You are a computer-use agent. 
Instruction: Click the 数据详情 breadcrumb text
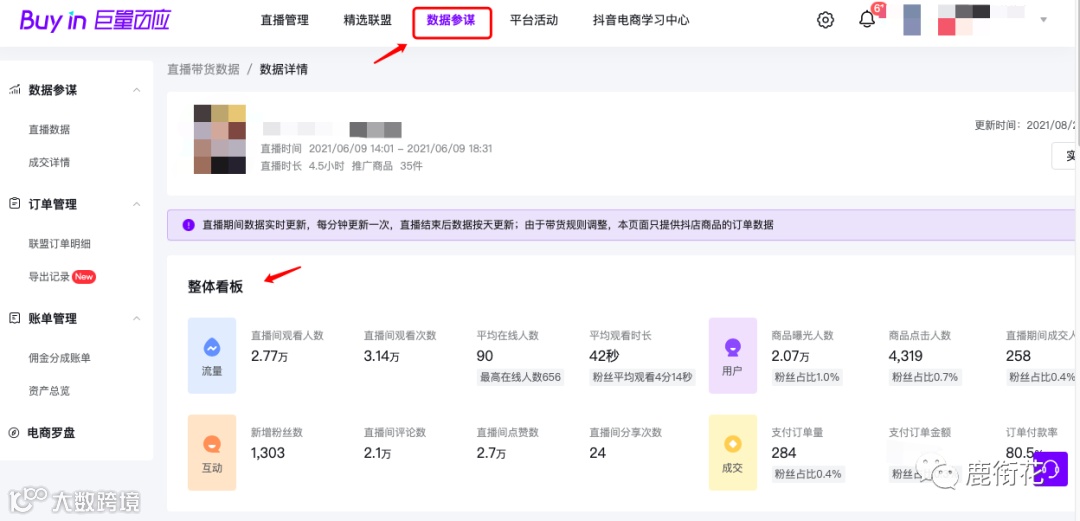coord(284,69)
